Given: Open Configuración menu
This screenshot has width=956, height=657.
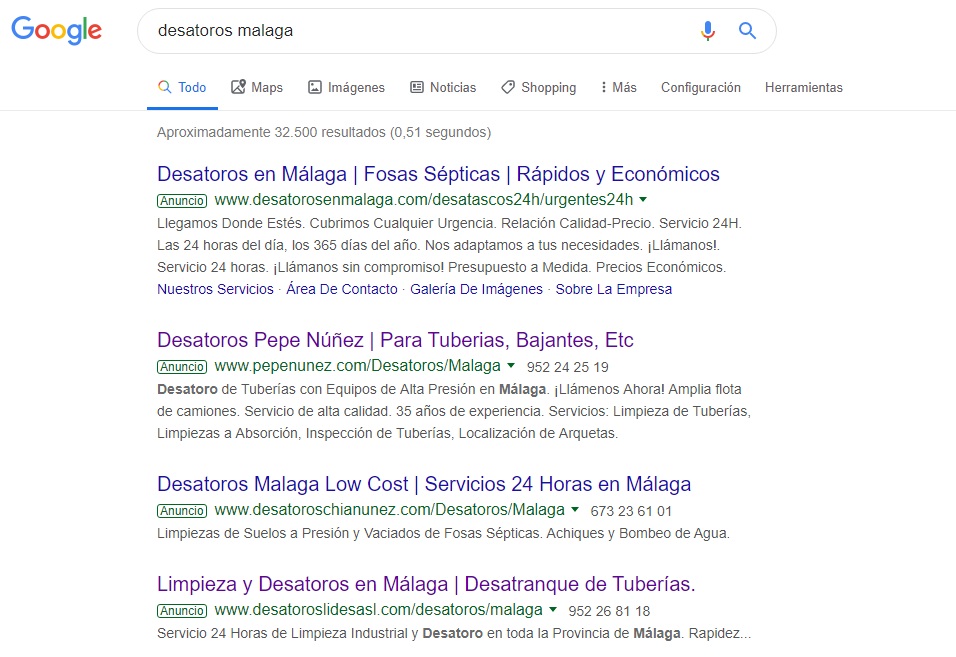Looking at the screenshot, I should point(701,87).
